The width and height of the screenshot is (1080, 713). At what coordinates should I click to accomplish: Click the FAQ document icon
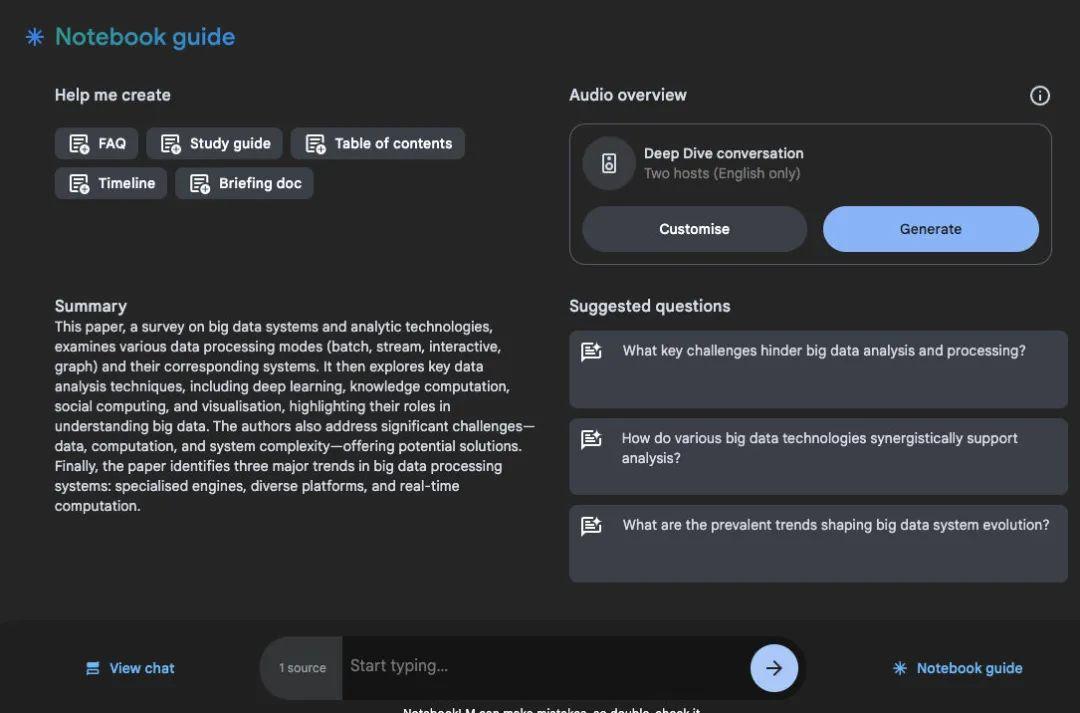pyautogui.click(x=79, y=144)
